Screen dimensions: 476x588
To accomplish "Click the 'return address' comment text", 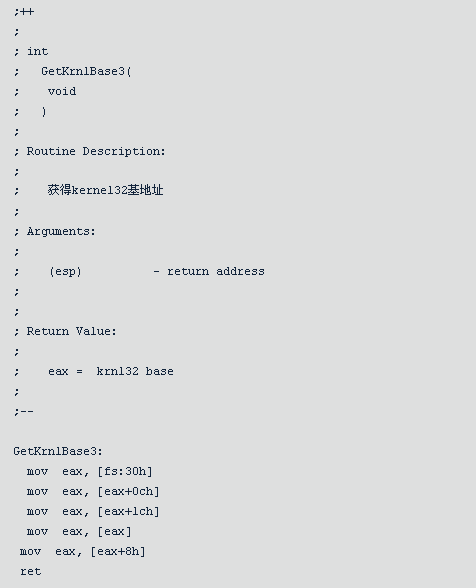I will (216, 272).
